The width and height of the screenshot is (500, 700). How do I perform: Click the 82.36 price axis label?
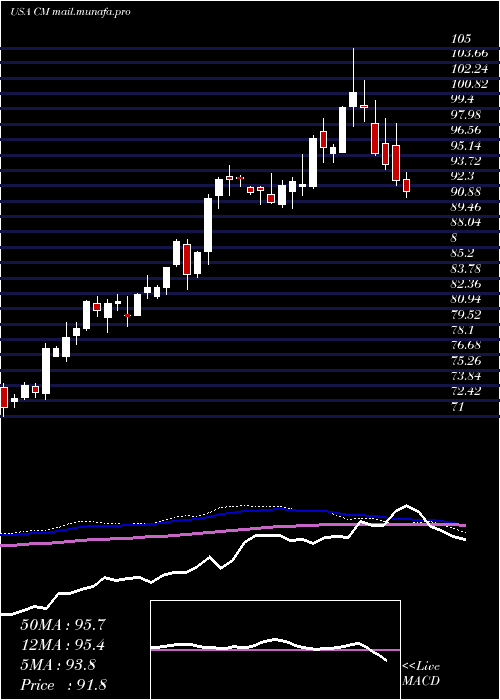(466, 283)
